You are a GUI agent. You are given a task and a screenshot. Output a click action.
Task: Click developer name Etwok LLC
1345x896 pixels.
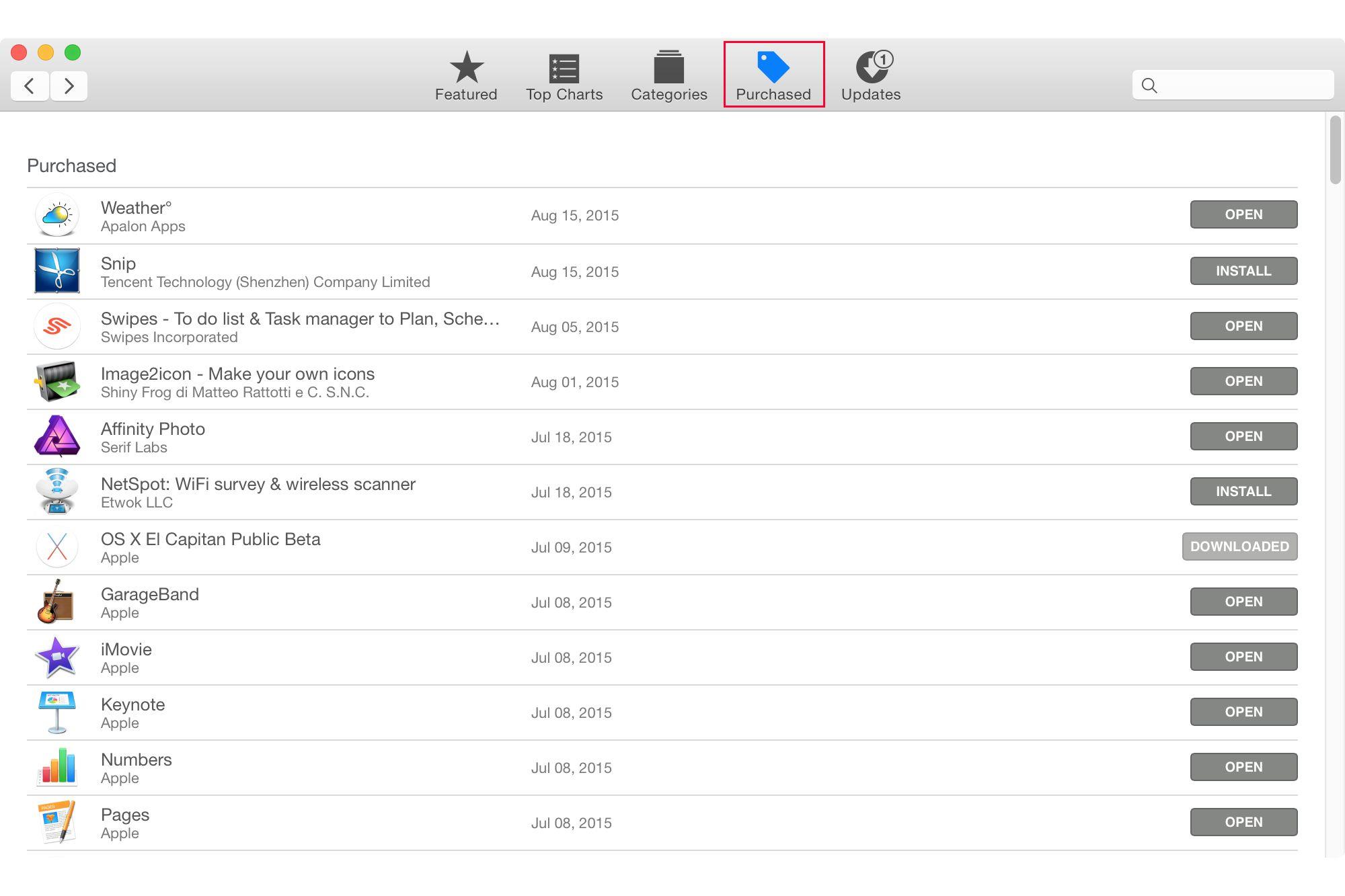pyautogui.click(x=137, y=503)
